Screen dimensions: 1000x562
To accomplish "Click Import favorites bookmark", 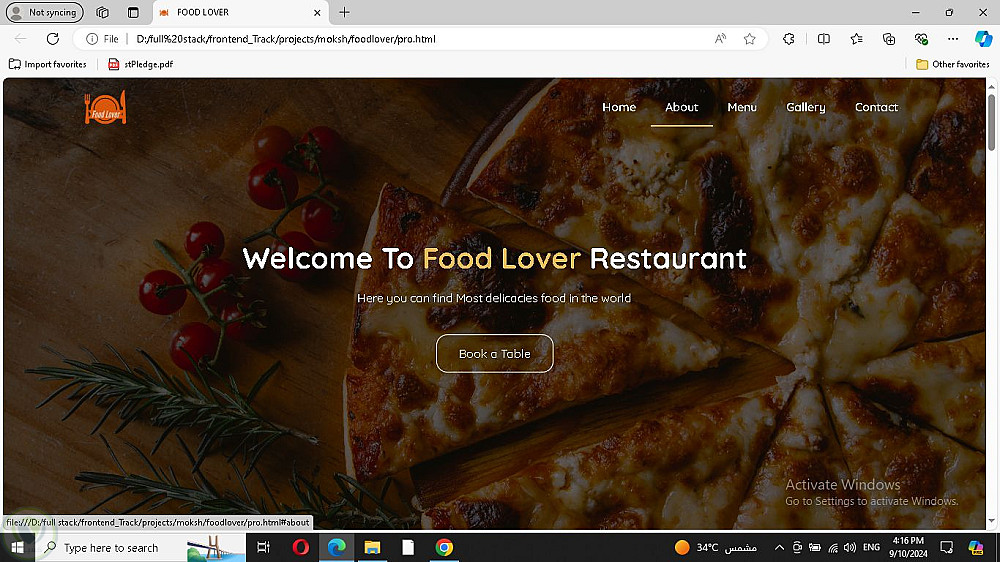I will (47, 64).
